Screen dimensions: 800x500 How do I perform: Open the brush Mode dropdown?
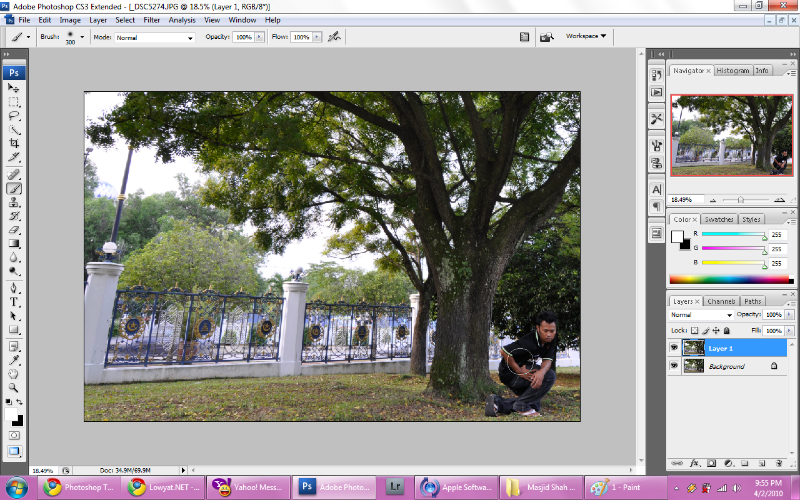click(154, 37)
